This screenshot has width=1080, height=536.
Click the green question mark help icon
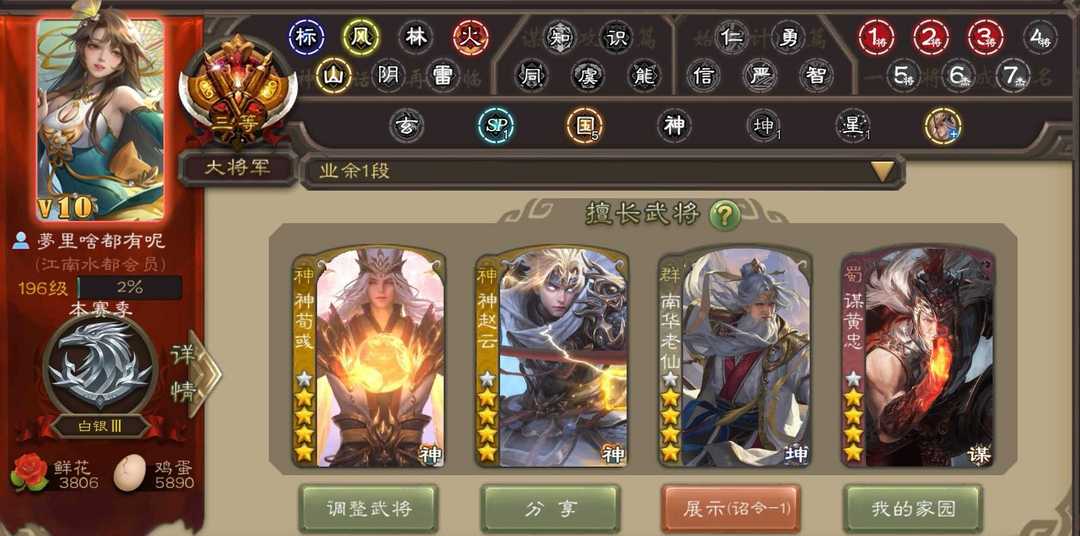click(x=725, y=216)
